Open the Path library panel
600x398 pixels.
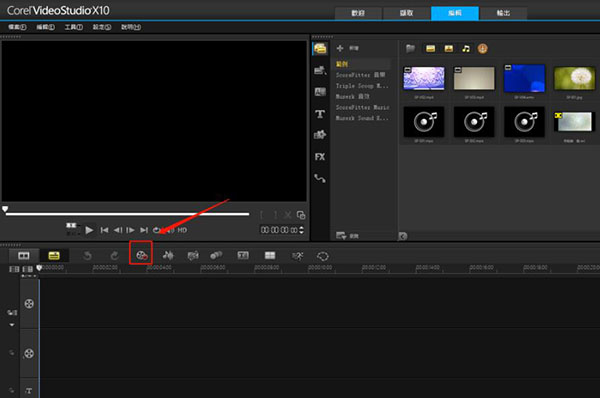pos(320,178)
